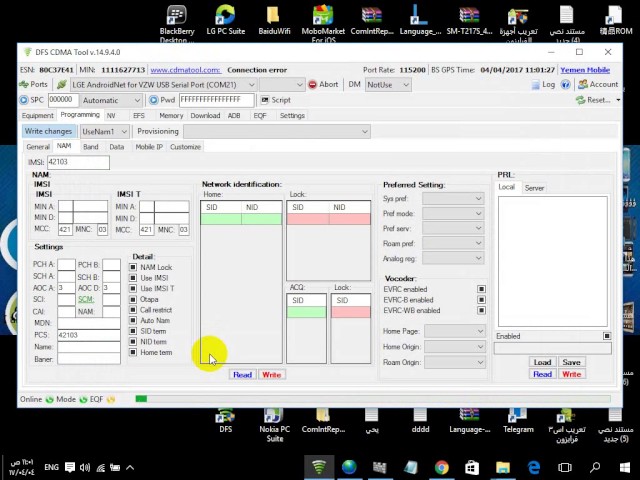The height and width of the screenshot is (480, 640).
Task: Click Load PRL button
Action: [x=542, y=362]
